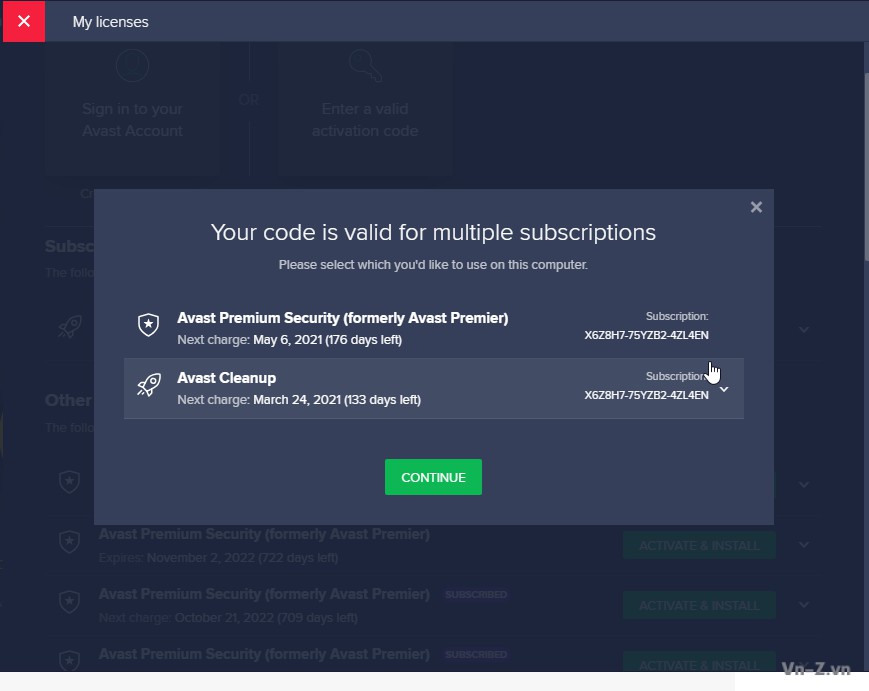Expand the chevron on the October 21, 2022 license row
Viewport: 869px width, 691px height.
(804, 604)
